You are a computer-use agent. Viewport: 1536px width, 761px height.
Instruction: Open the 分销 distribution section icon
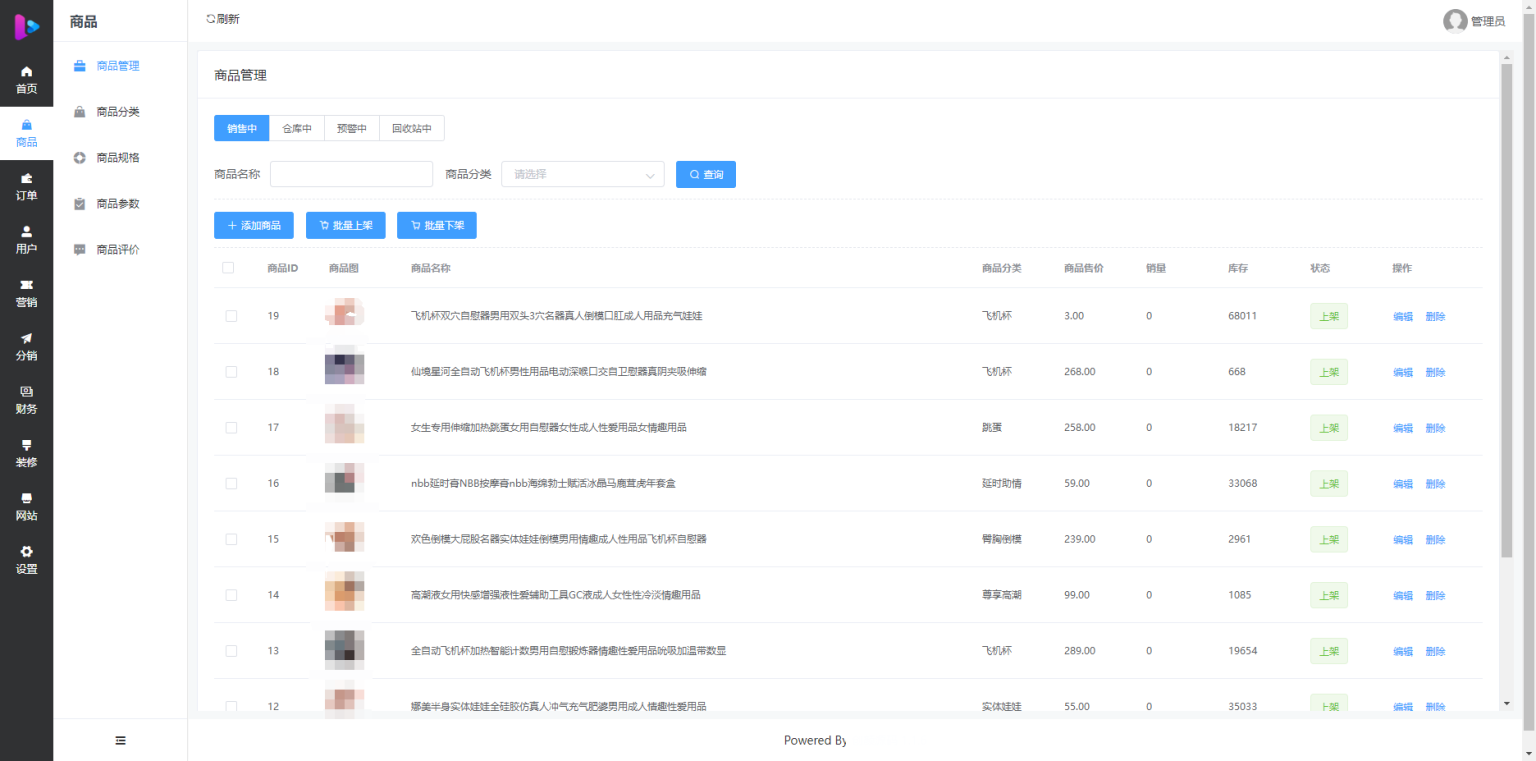point(26,339)
